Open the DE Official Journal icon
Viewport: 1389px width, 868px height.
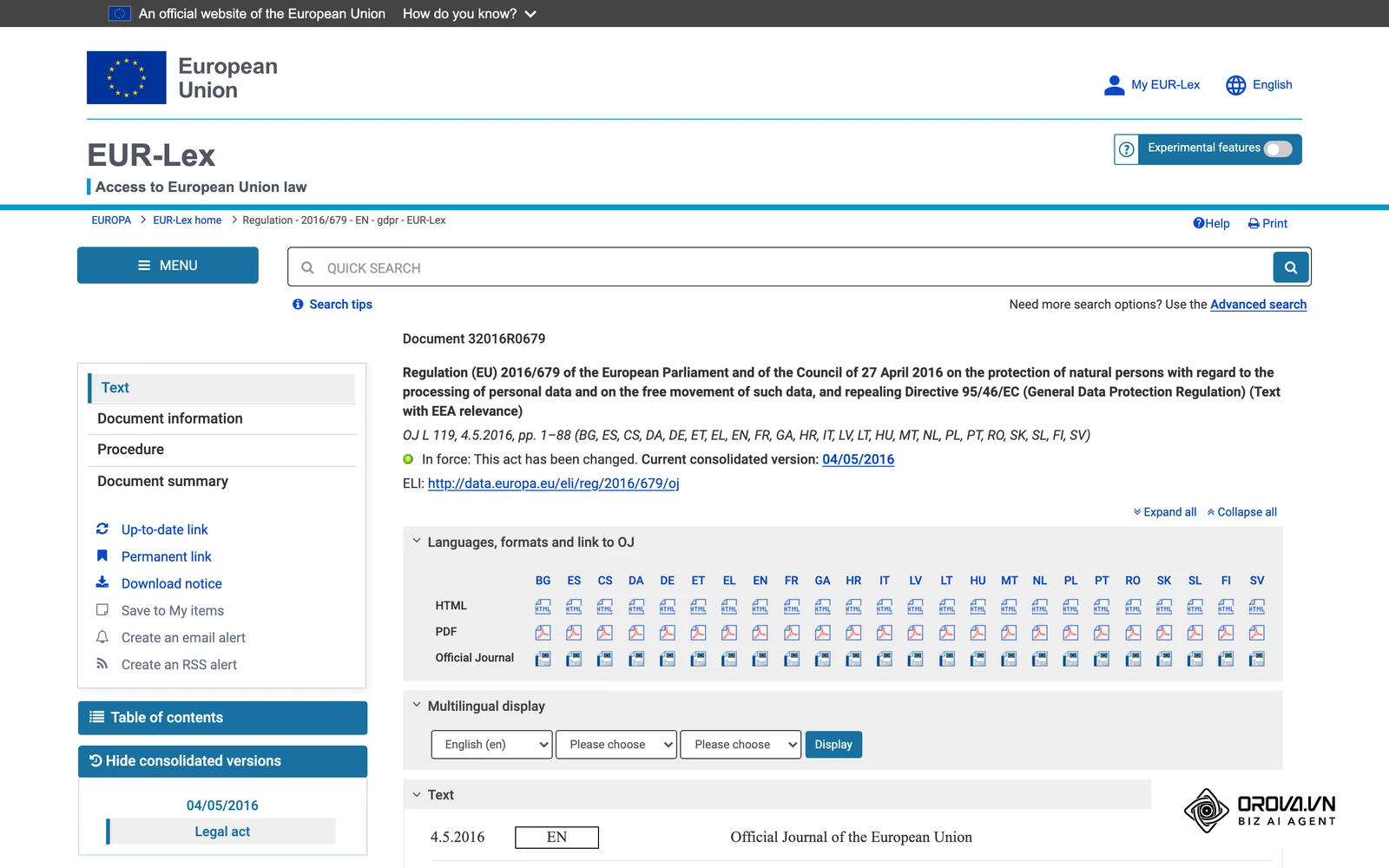click(x=668, y=659)
